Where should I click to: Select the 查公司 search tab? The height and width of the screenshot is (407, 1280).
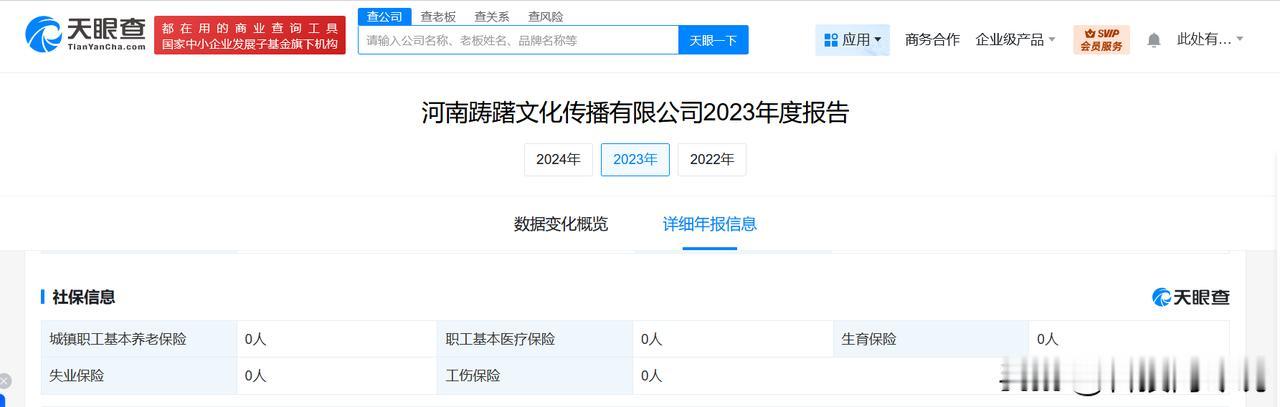pyautogui.click(x=385, y=17)
